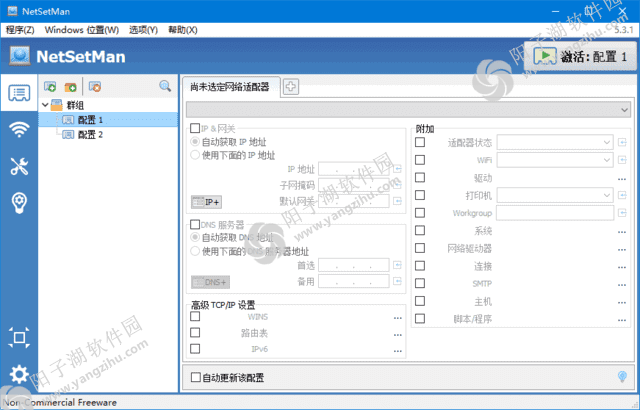
Task: Click the search magnifier icon
Action: [x=165, y=86]
